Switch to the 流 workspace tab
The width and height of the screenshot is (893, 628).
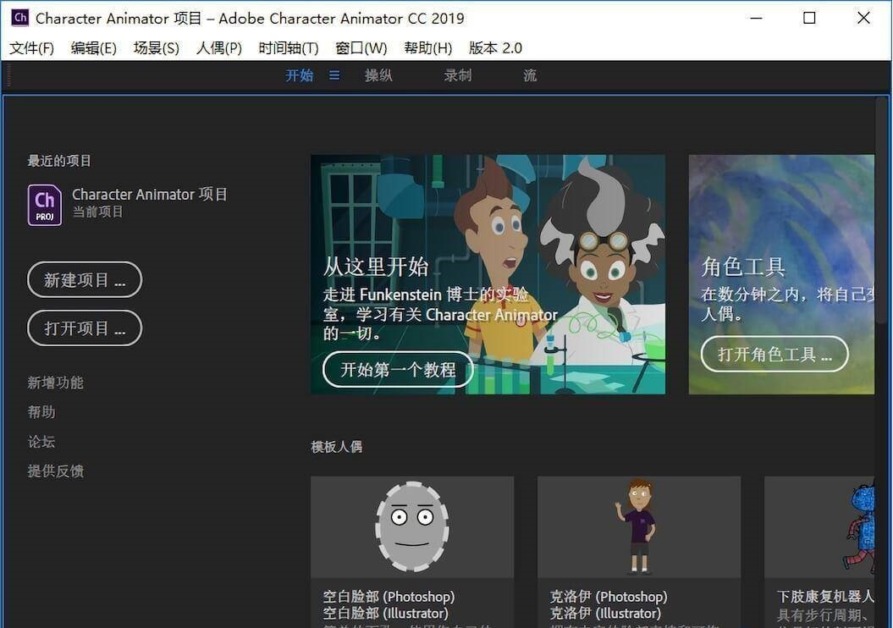[530, 75]
